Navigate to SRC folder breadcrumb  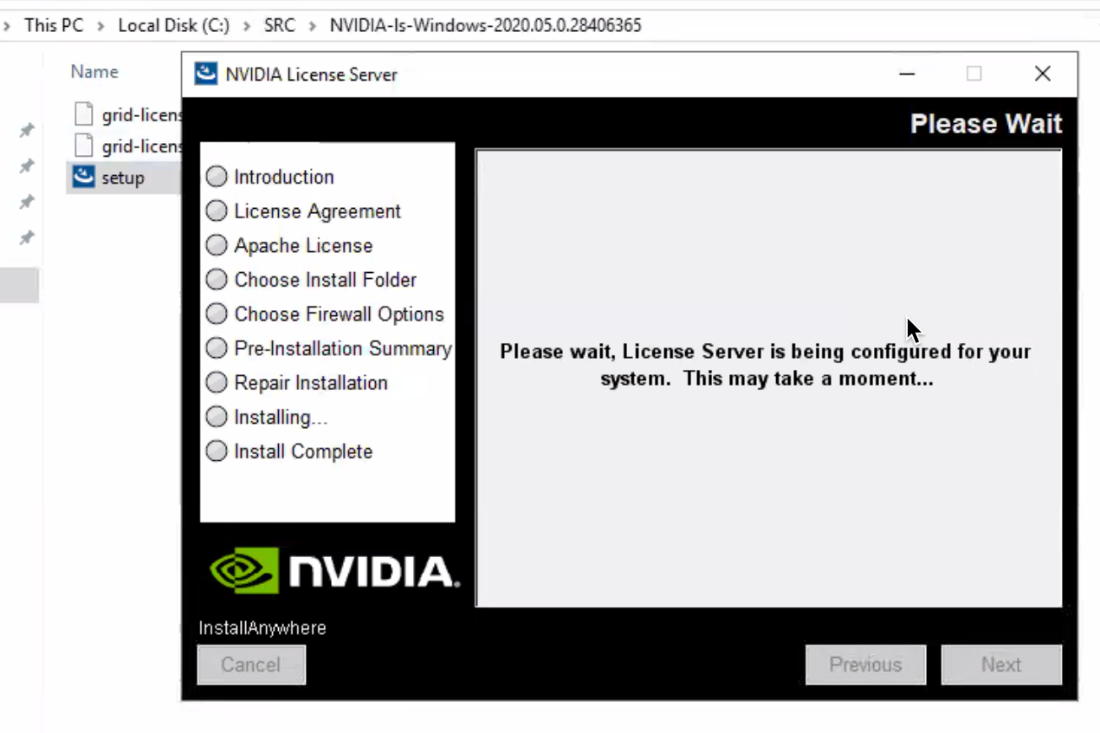point(279,25)
